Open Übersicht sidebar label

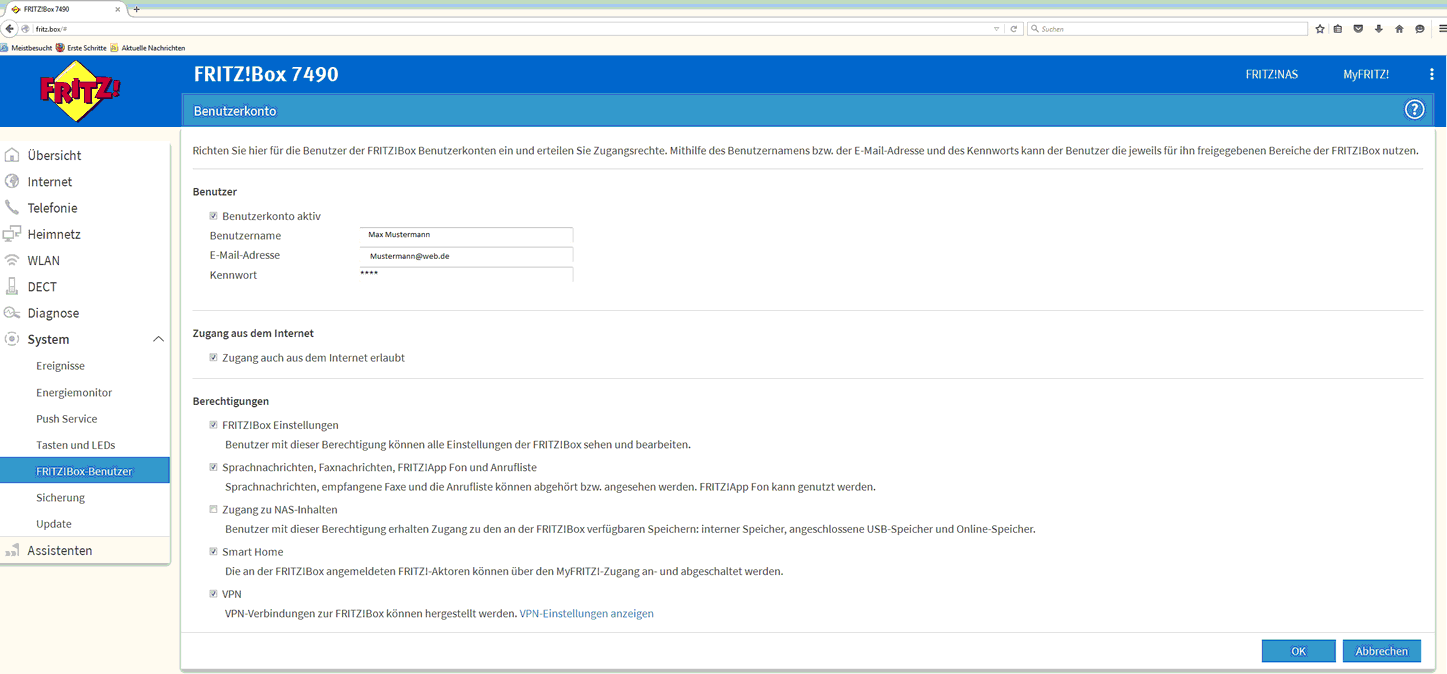[x=54, y=155]
